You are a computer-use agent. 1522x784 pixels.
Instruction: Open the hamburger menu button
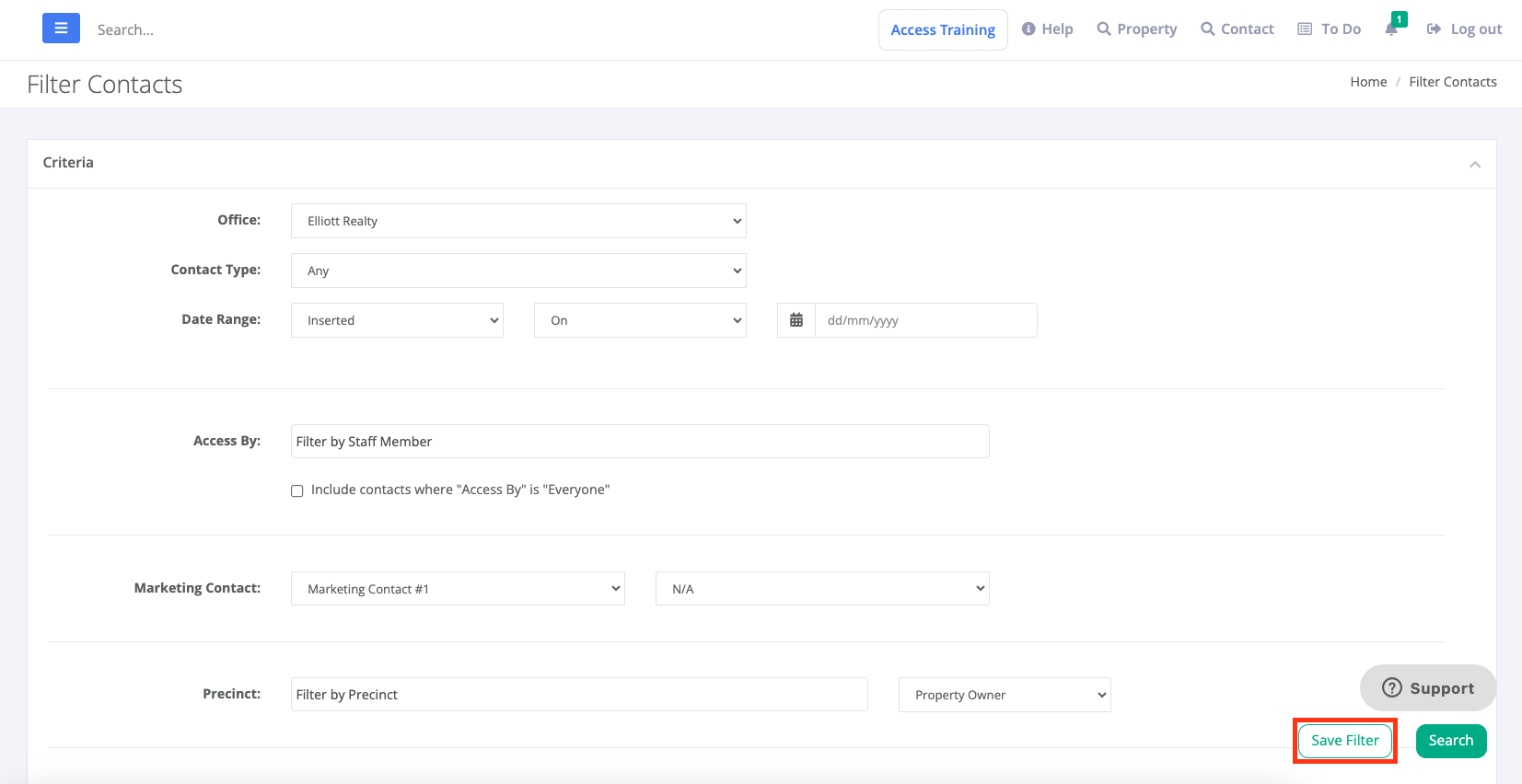click(x=61, y=29)
